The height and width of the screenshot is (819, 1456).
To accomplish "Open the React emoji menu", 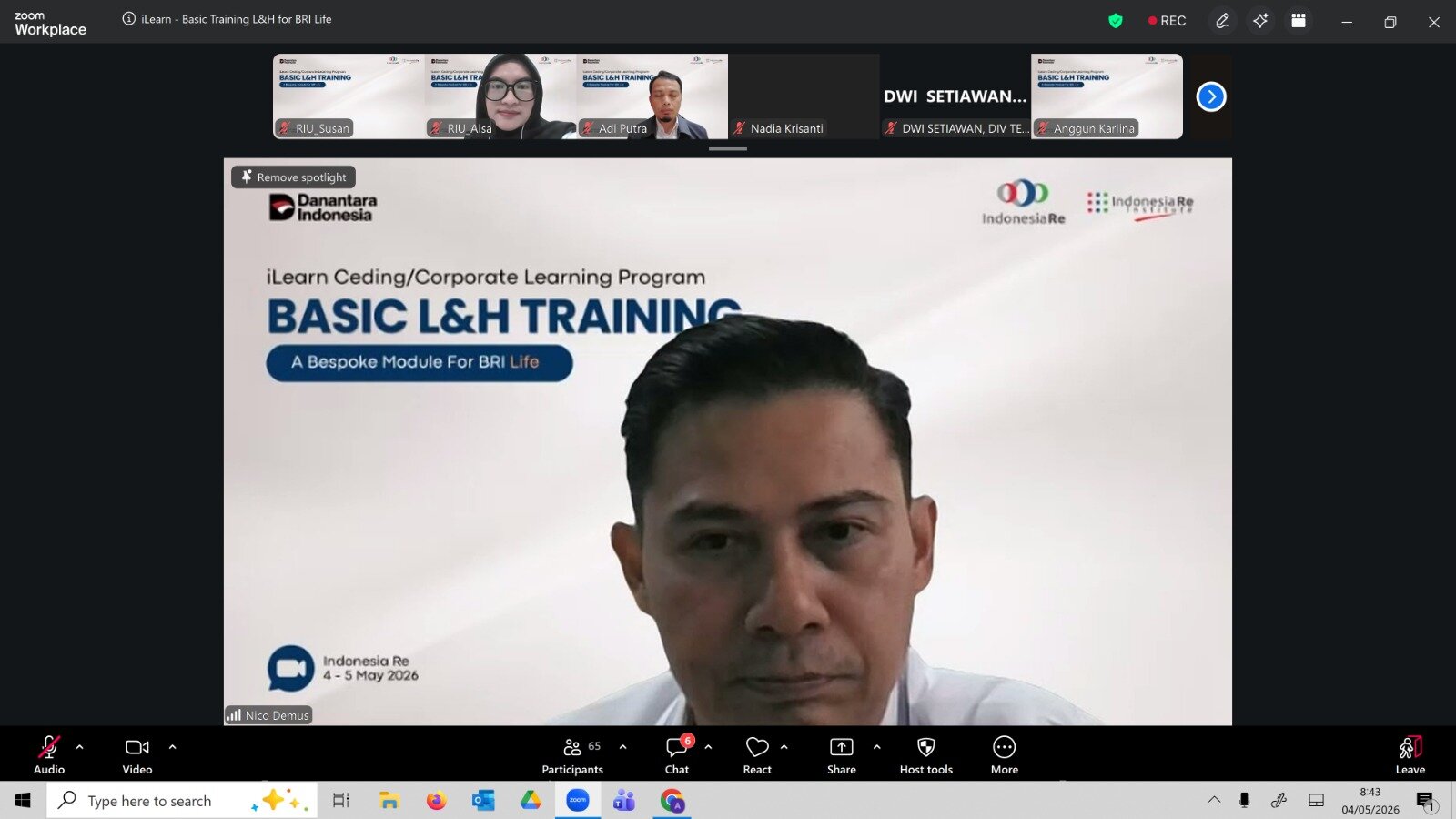I will click(757, 754).
